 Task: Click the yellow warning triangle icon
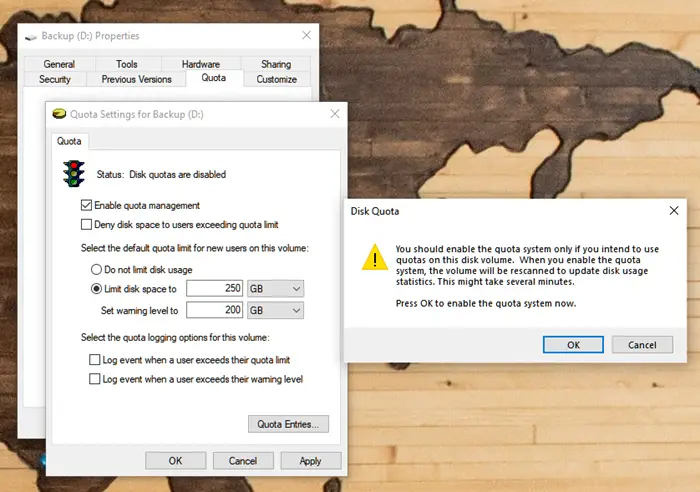pyautogui.click(x=375, y=257)
